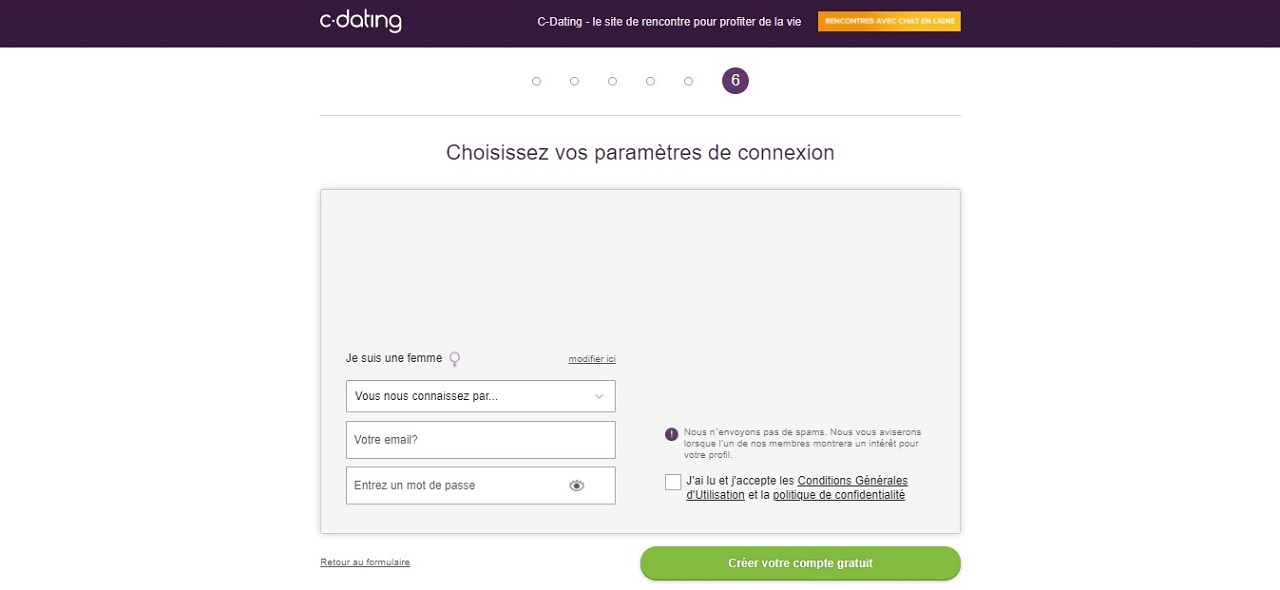
Task: Click the step 6 circle indicator
Action: [735, 81]
